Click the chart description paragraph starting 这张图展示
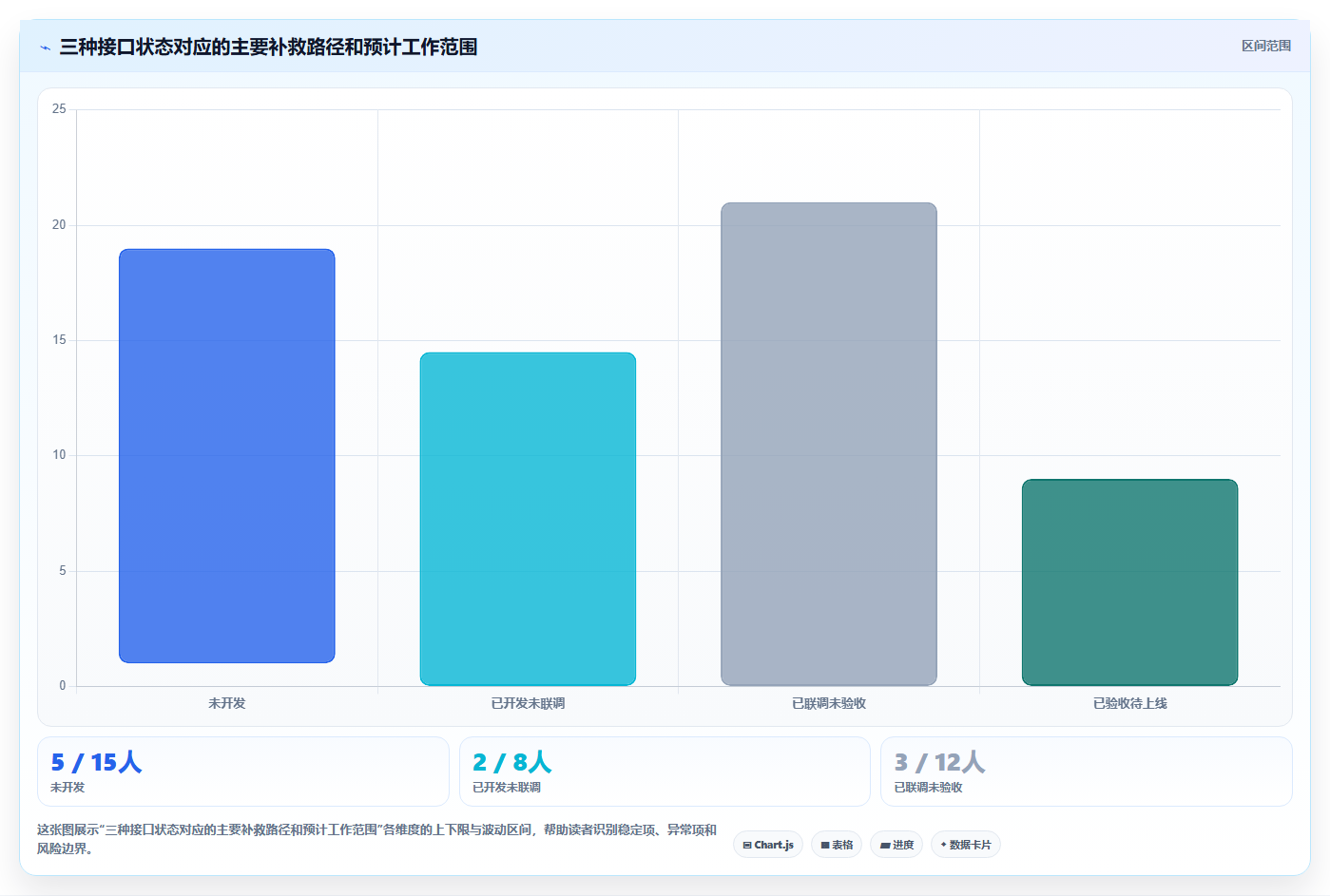This screenshot has height=896, width=1330. (x=377, y=839)
